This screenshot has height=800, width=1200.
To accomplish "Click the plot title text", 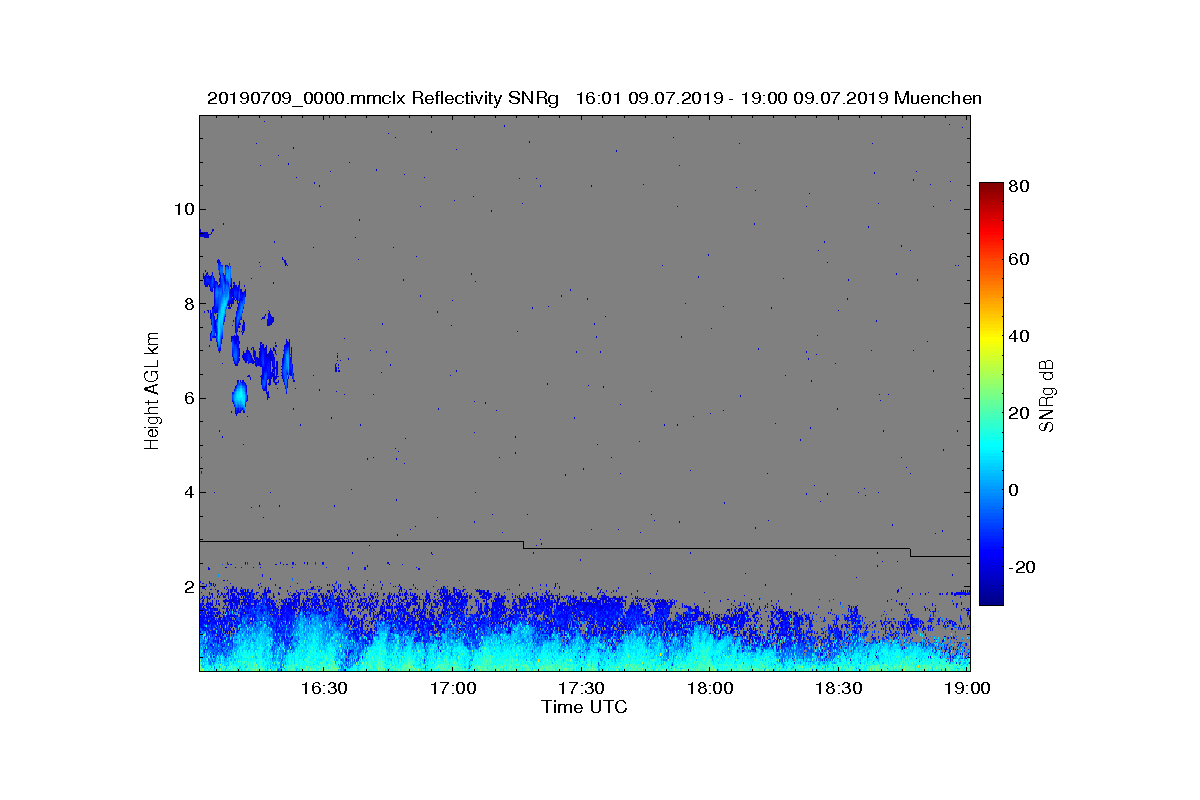I will point(594,98).
